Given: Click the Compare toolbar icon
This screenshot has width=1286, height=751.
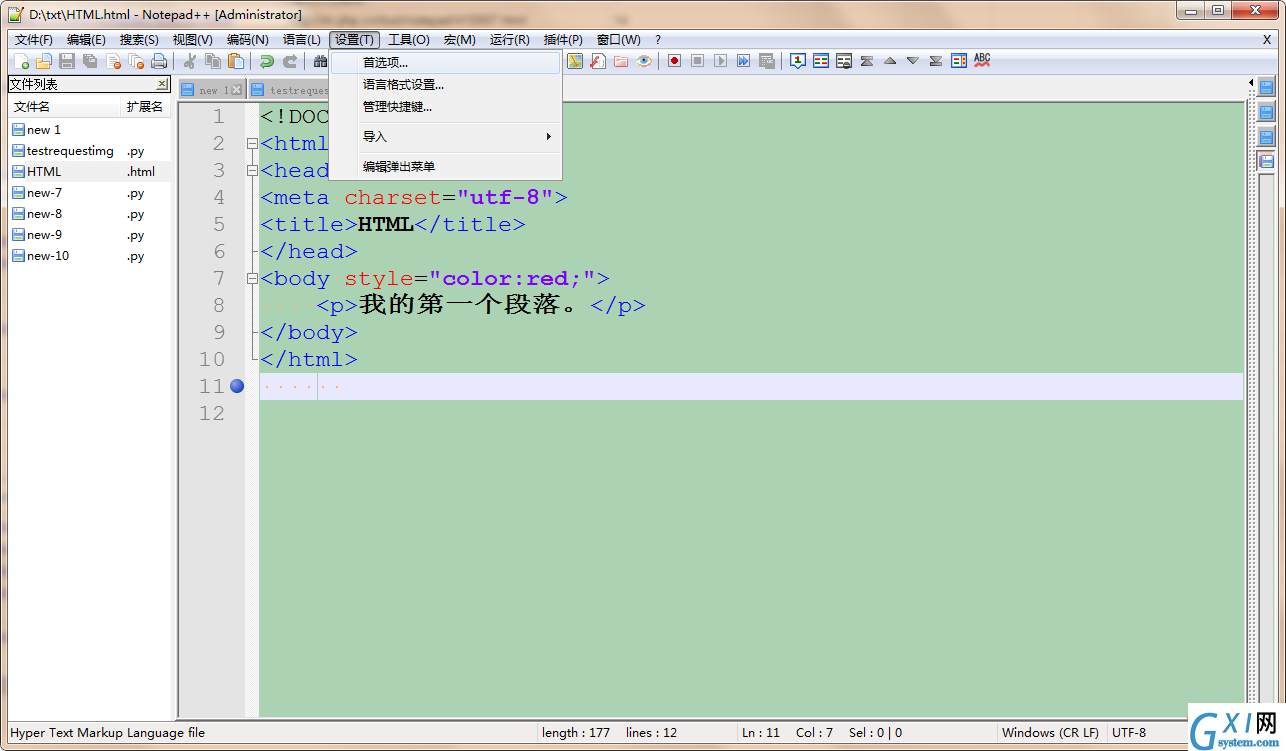Looking at the screenshot, I should click(x=821, y=61).
